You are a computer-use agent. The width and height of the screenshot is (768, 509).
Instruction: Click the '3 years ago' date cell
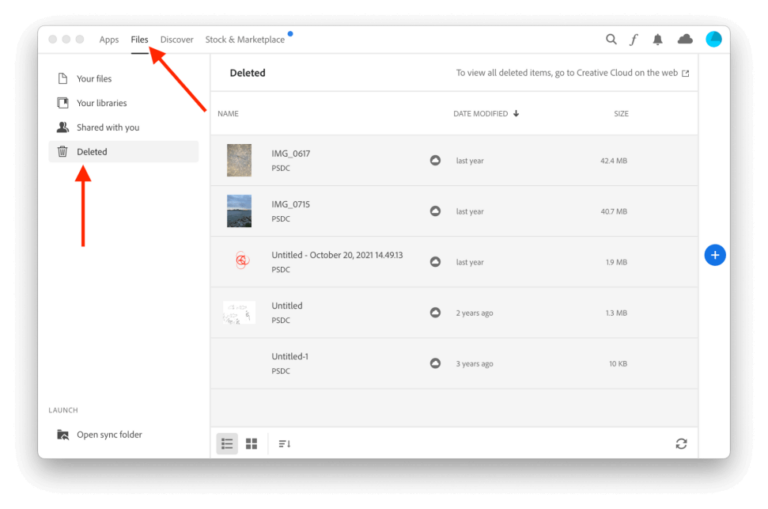[x=474, y=364]
